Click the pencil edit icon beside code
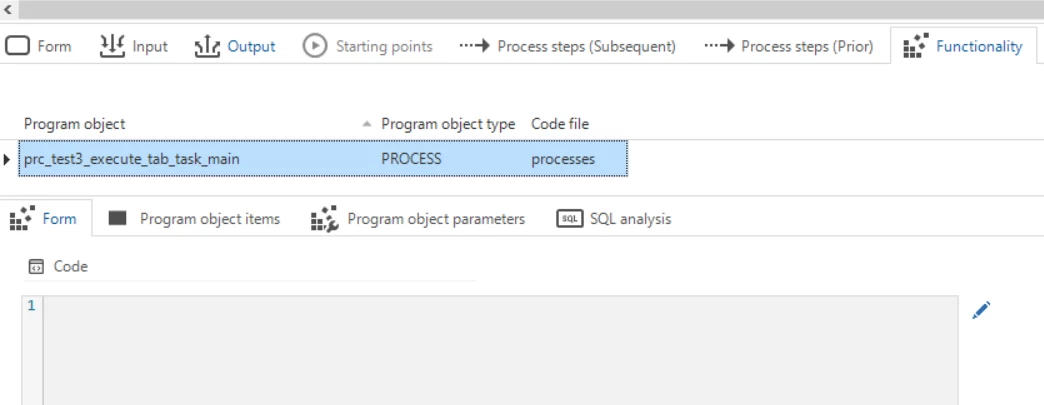 click(981, 310)
